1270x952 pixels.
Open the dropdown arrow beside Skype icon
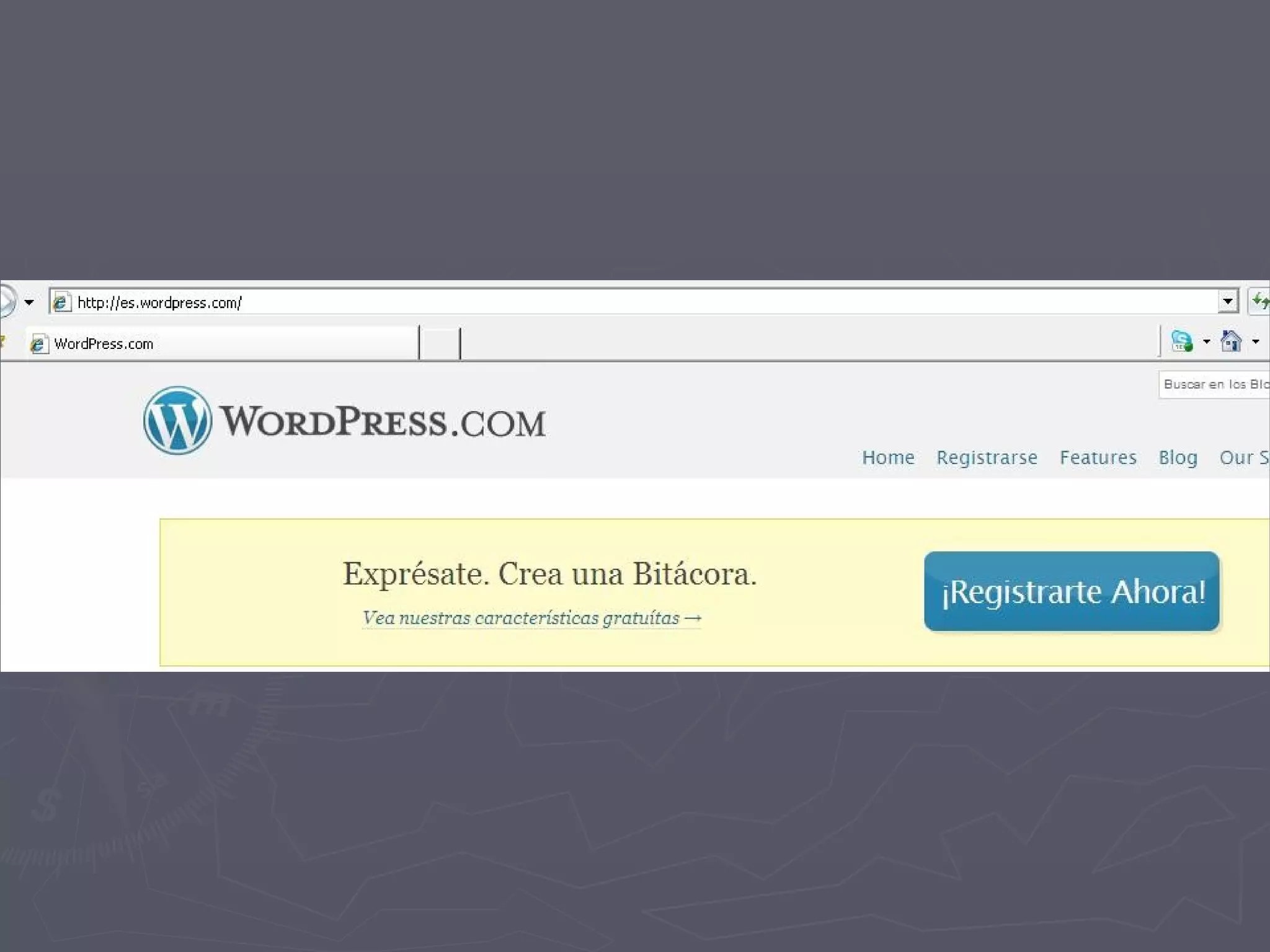1206,342
